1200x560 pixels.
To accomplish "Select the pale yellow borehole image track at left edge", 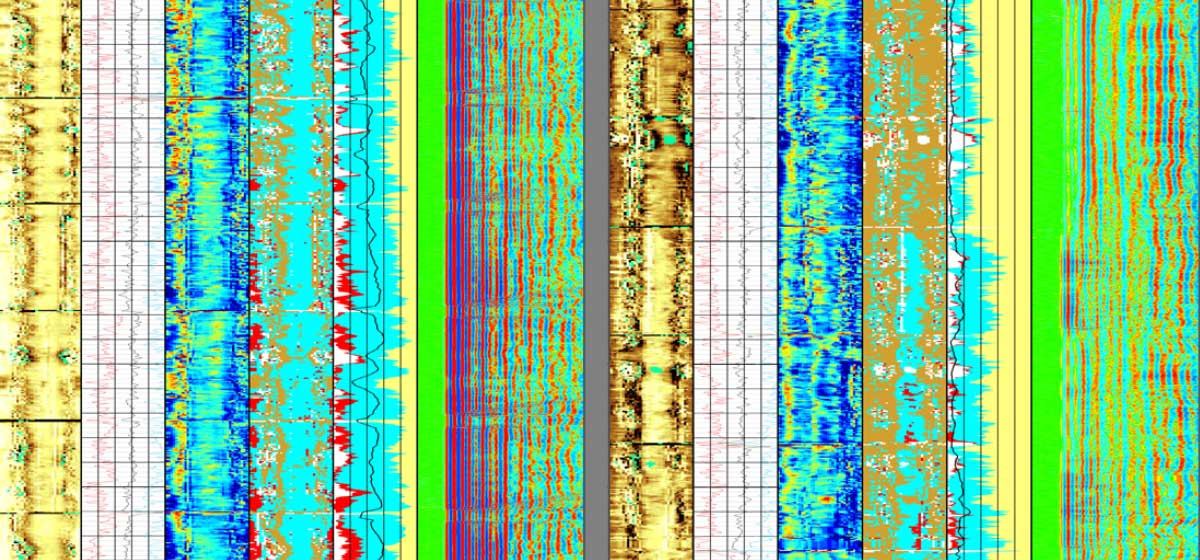I will pyautogui.click(x=40, y=280).
